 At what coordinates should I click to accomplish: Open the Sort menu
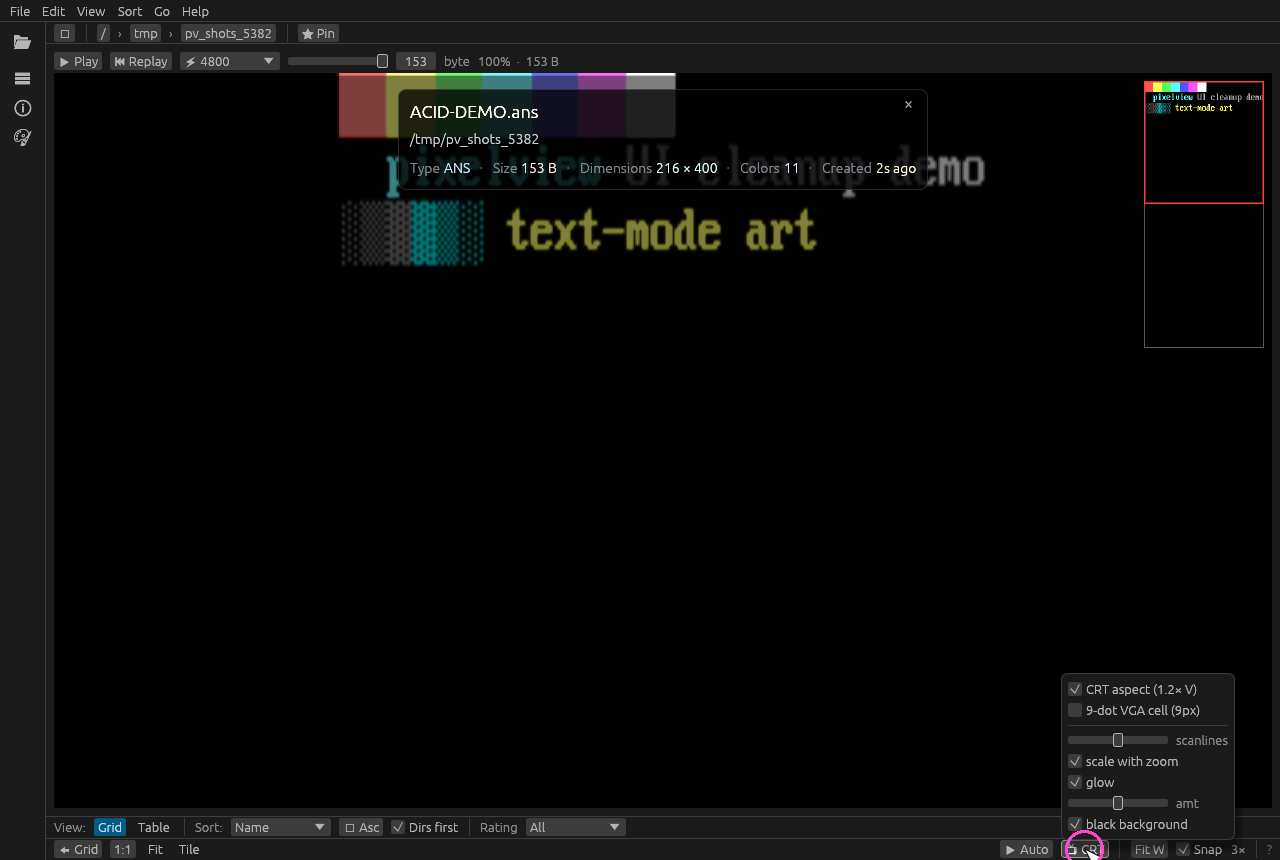point(130,11)
